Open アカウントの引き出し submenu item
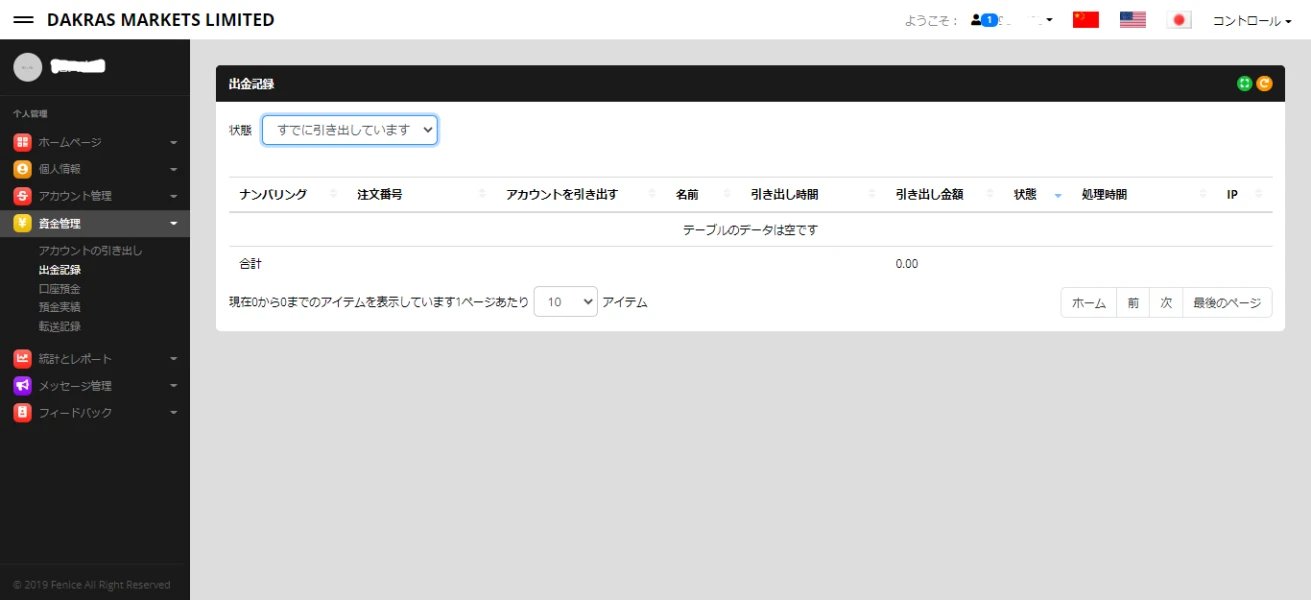The height and width of the screenshot is (600, 1311). [90, 251]
